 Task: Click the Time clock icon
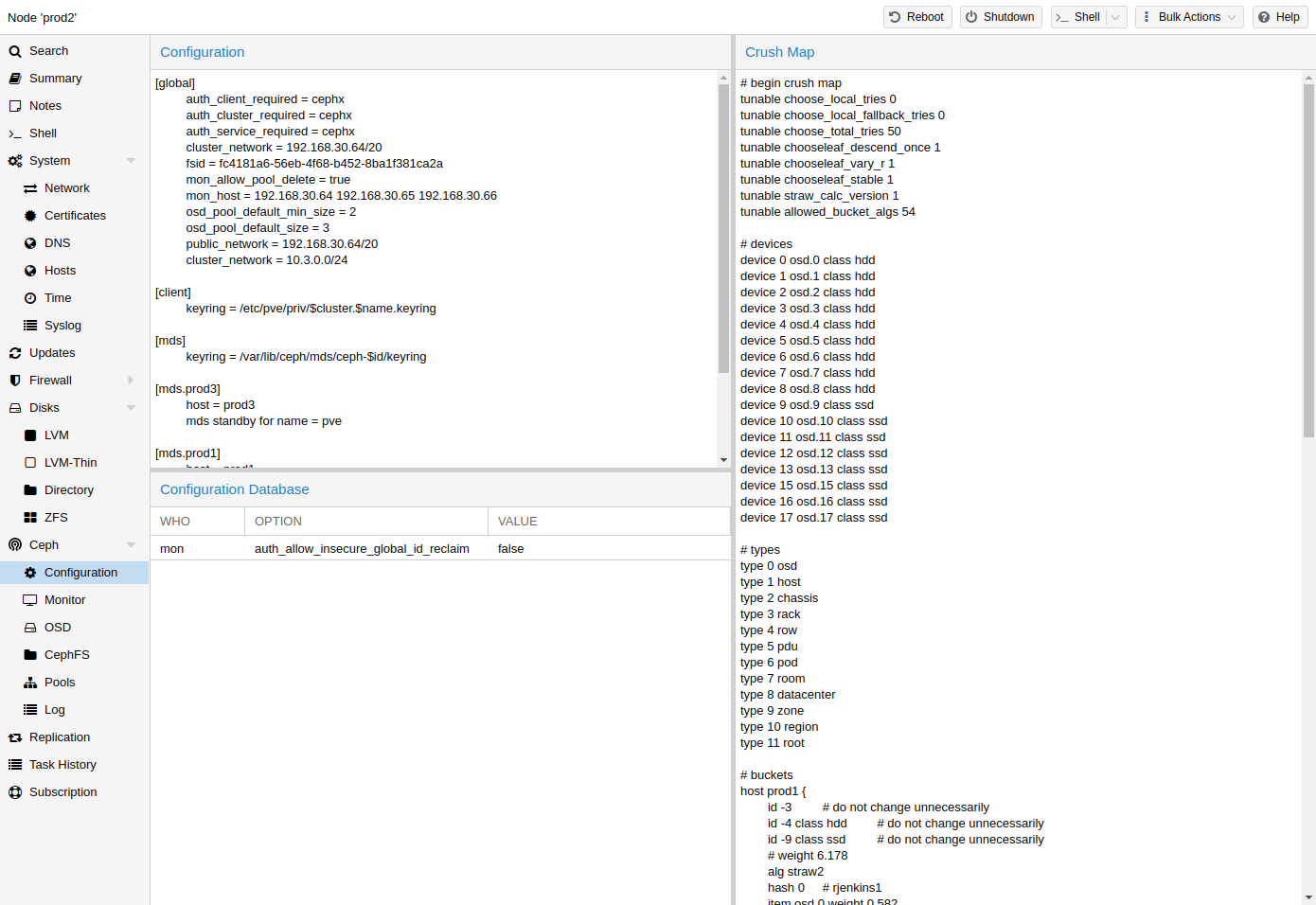30,298
